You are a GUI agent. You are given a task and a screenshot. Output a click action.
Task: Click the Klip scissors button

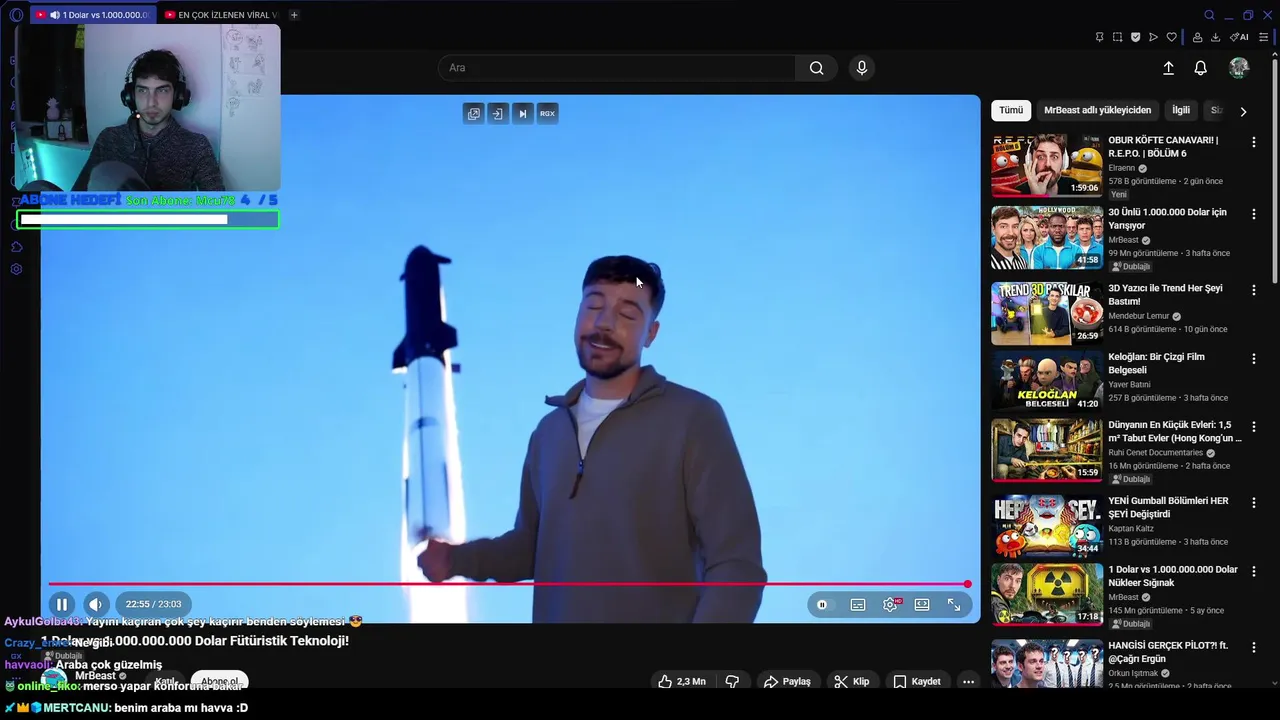click(852, 682)
